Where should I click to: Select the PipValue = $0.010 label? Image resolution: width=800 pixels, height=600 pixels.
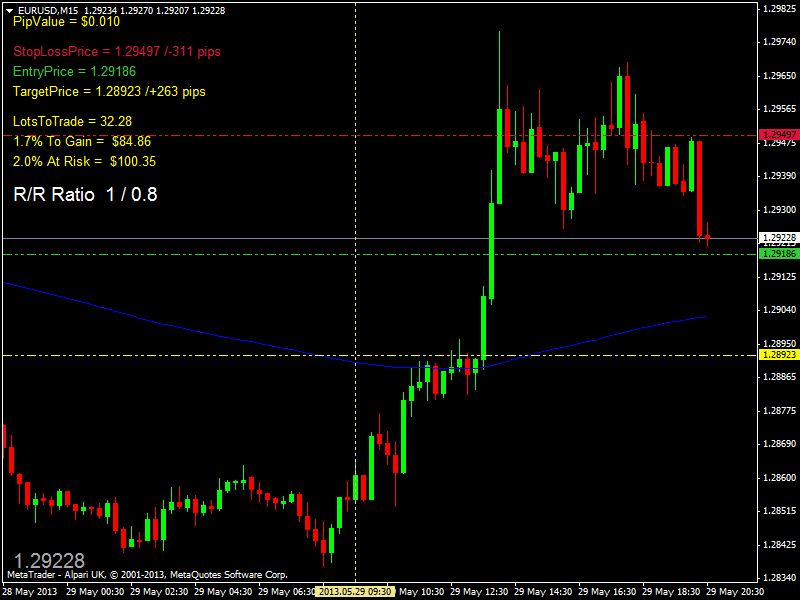point(66,21)
